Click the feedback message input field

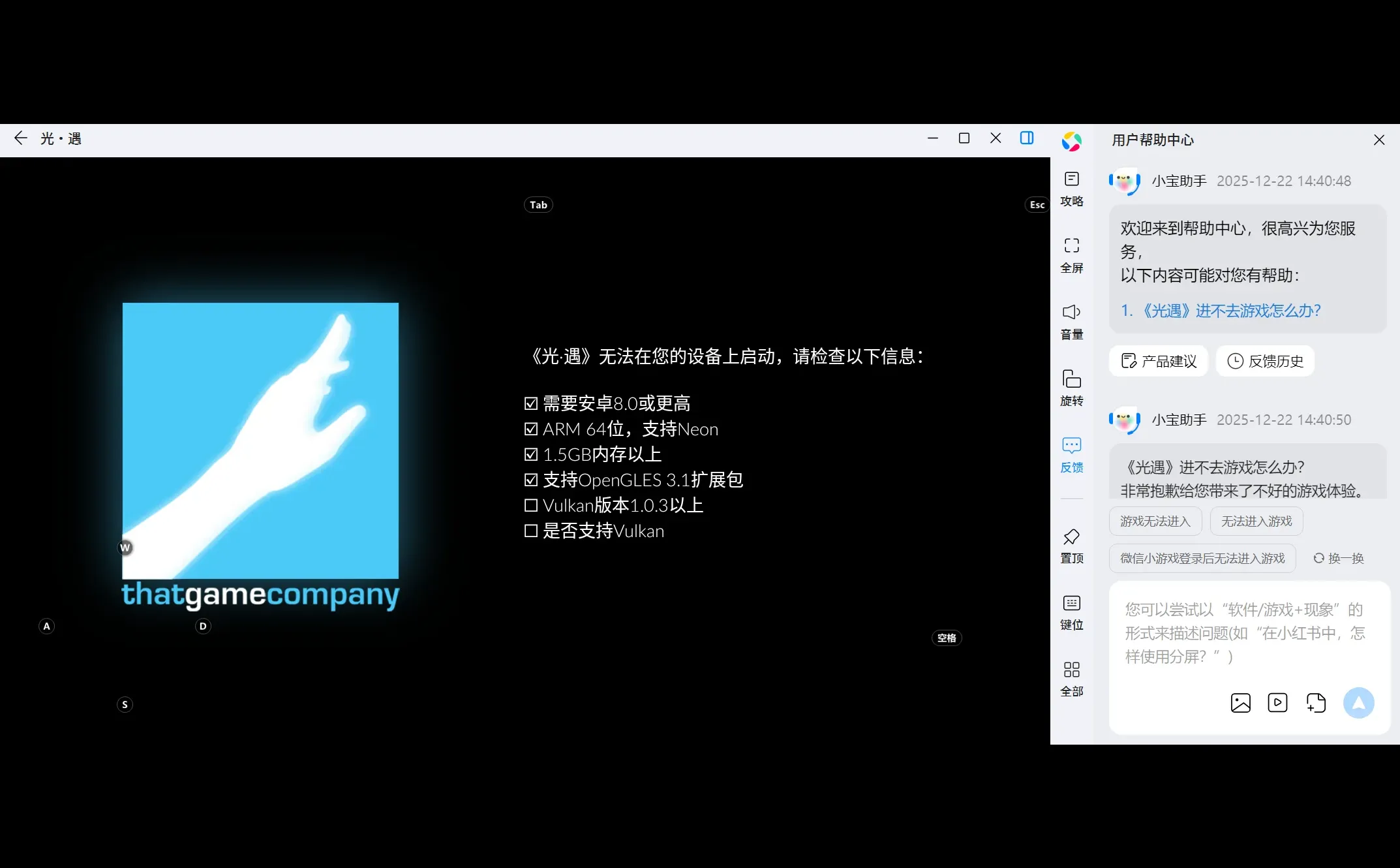tap(1243, 633)
